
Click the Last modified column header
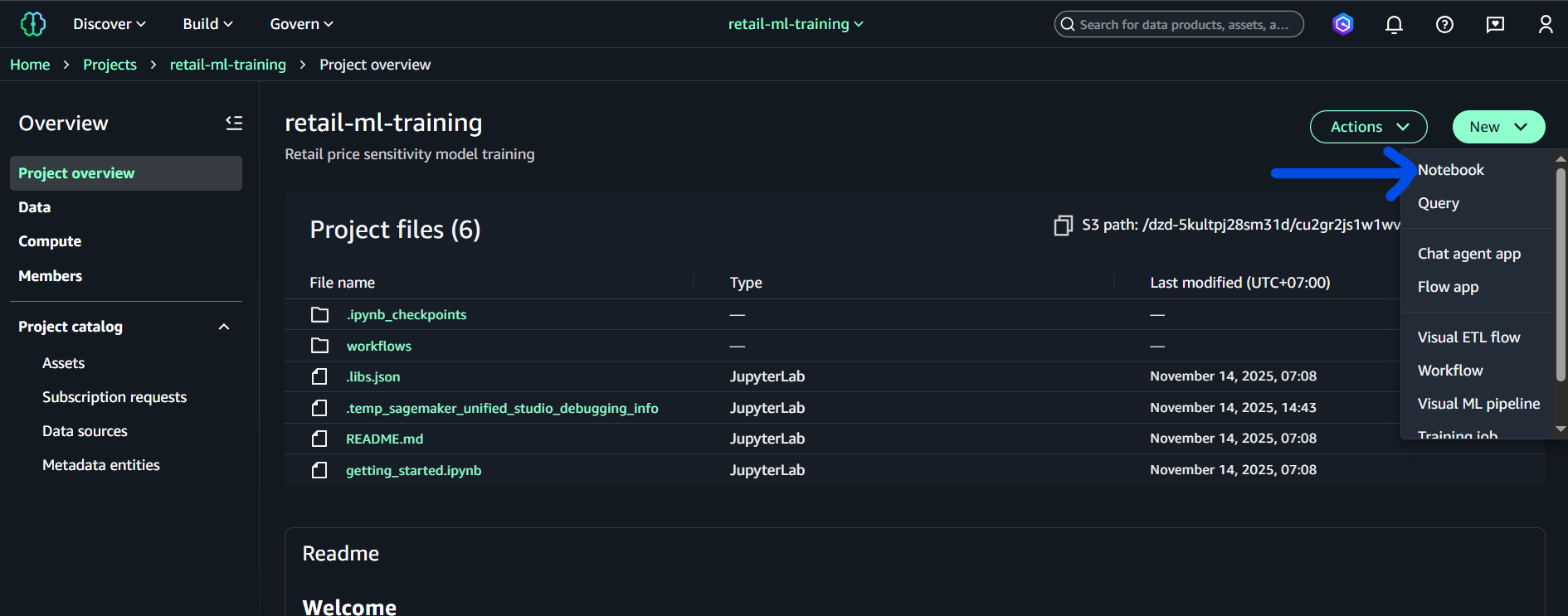pyautogui.click(x=1240, y=283)
